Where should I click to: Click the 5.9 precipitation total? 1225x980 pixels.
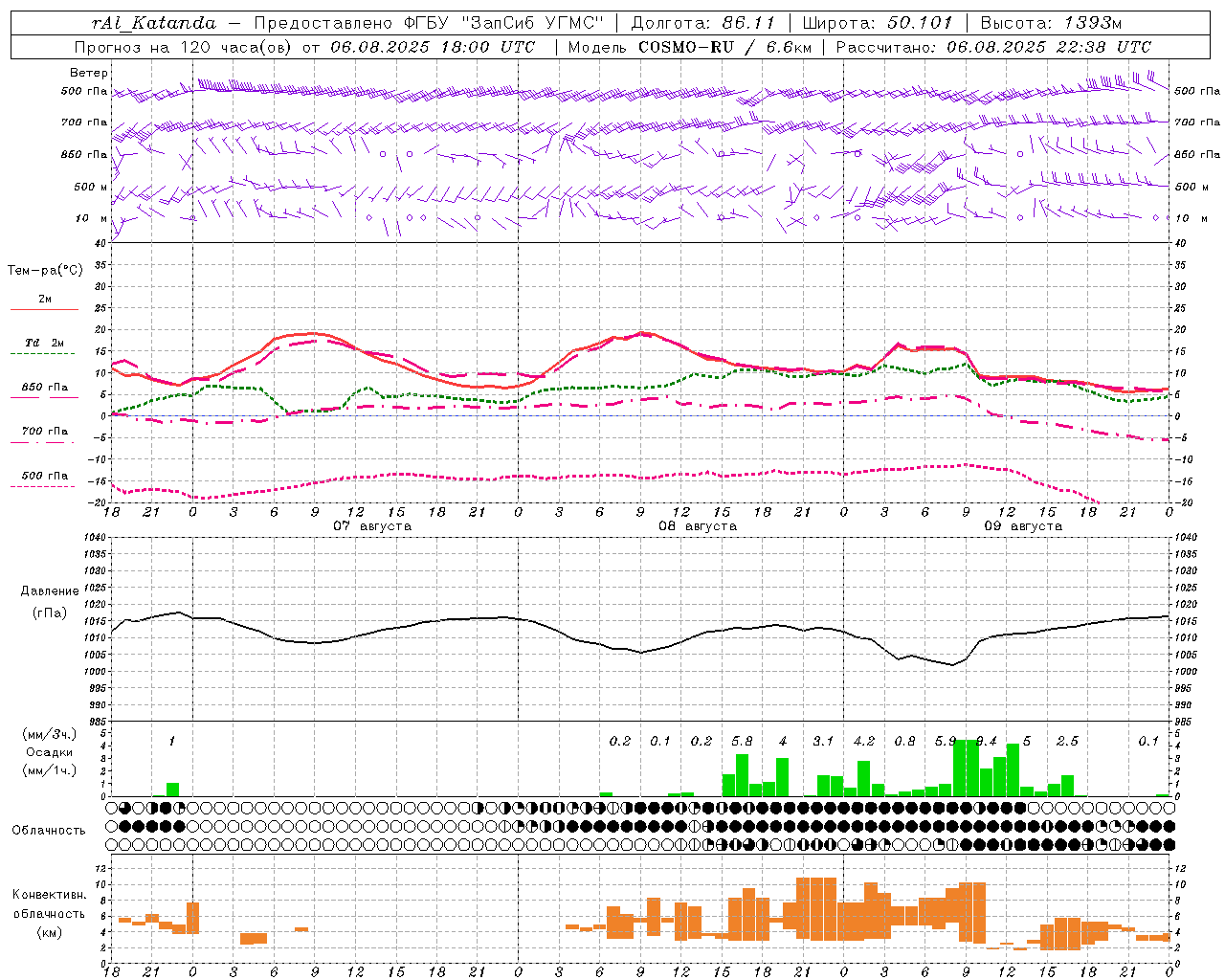(946, 741)
